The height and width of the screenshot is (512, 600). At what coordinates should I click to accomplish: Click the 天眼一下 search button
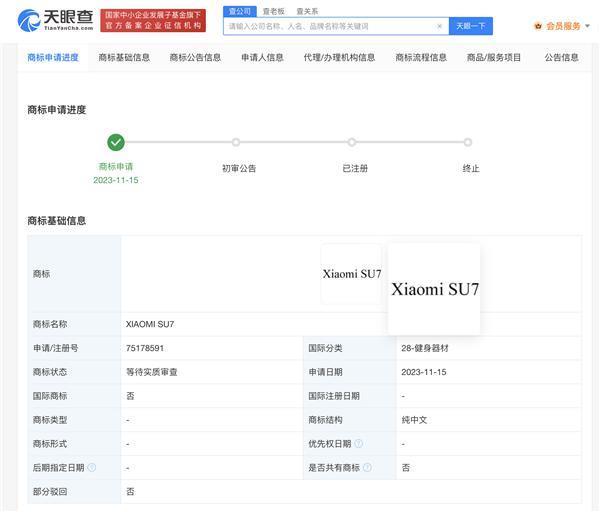coord(470,26)
